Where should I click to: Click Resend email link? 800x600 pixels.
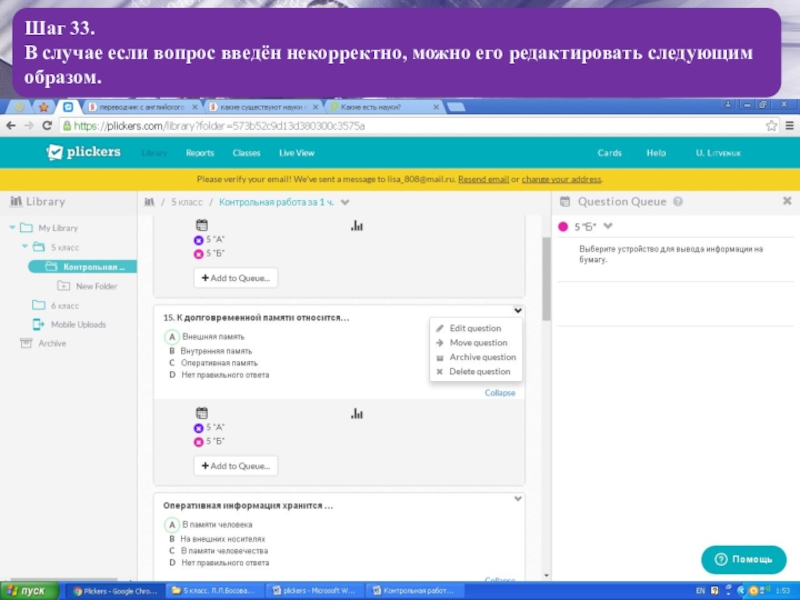(x=483, y=179)
